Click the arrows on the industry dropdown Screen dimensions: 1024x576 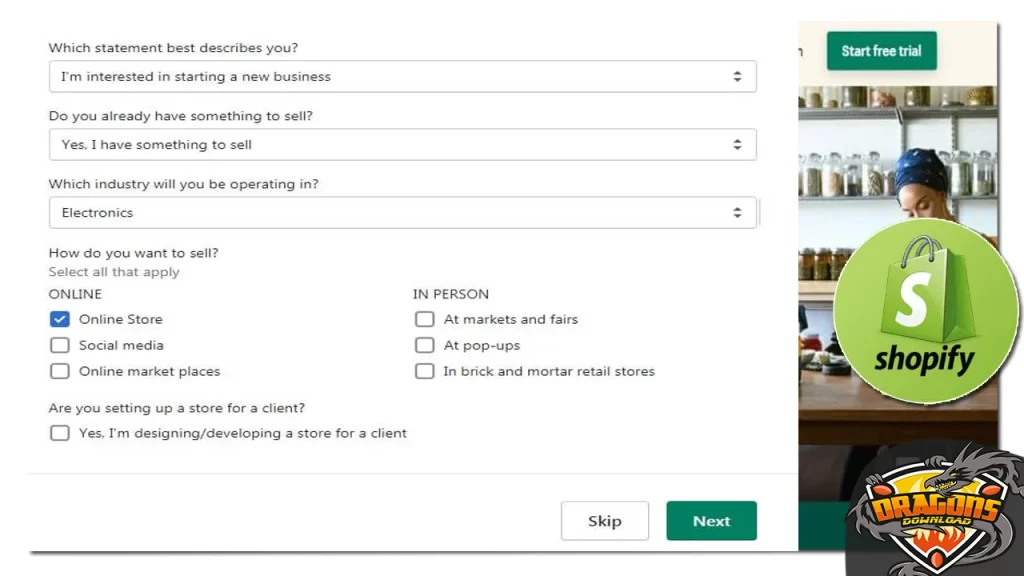tap(737, 213)
